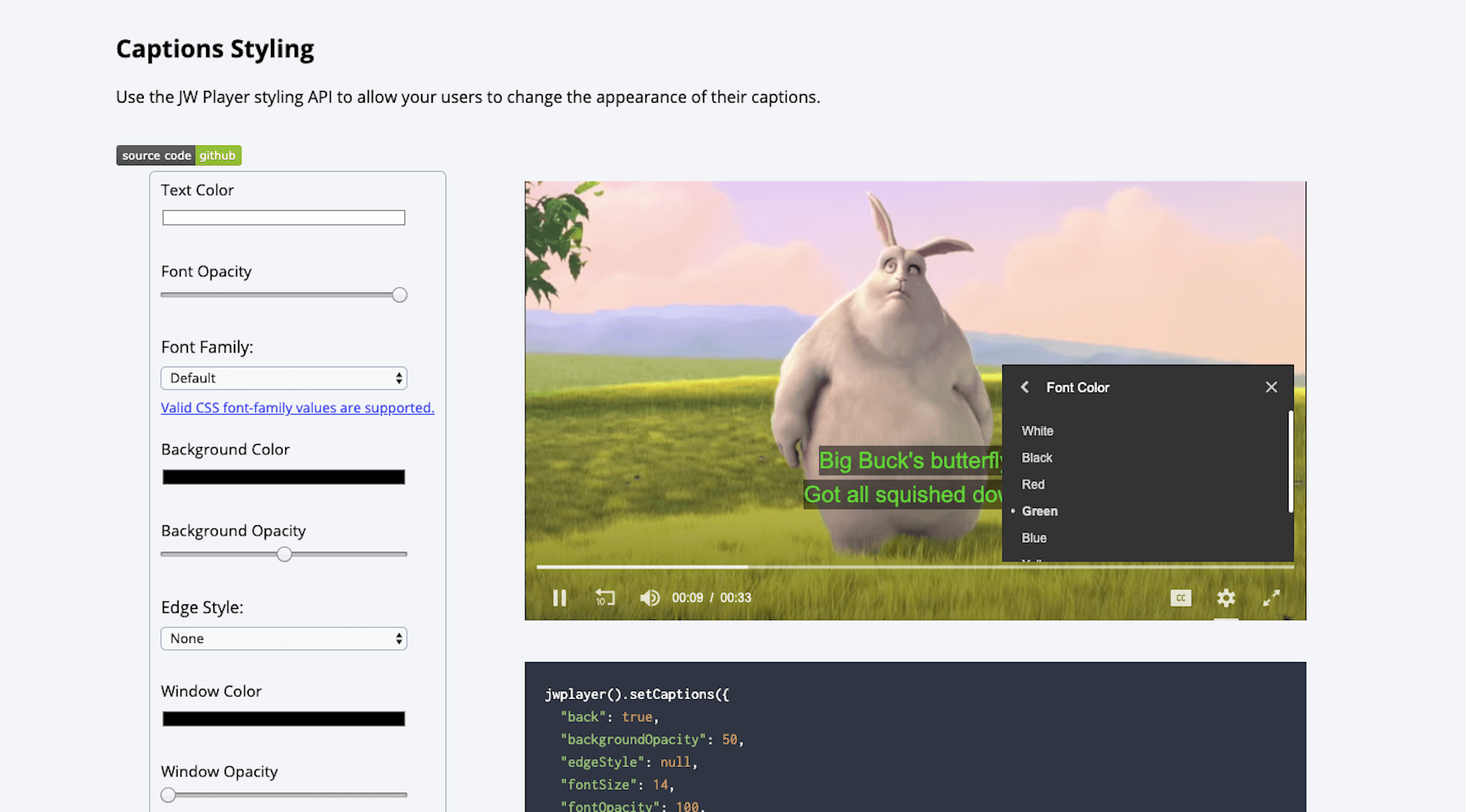Expand the Edge Style dropdown
The width and height of the screenshot is (1466, 812).
coord(284,638)
